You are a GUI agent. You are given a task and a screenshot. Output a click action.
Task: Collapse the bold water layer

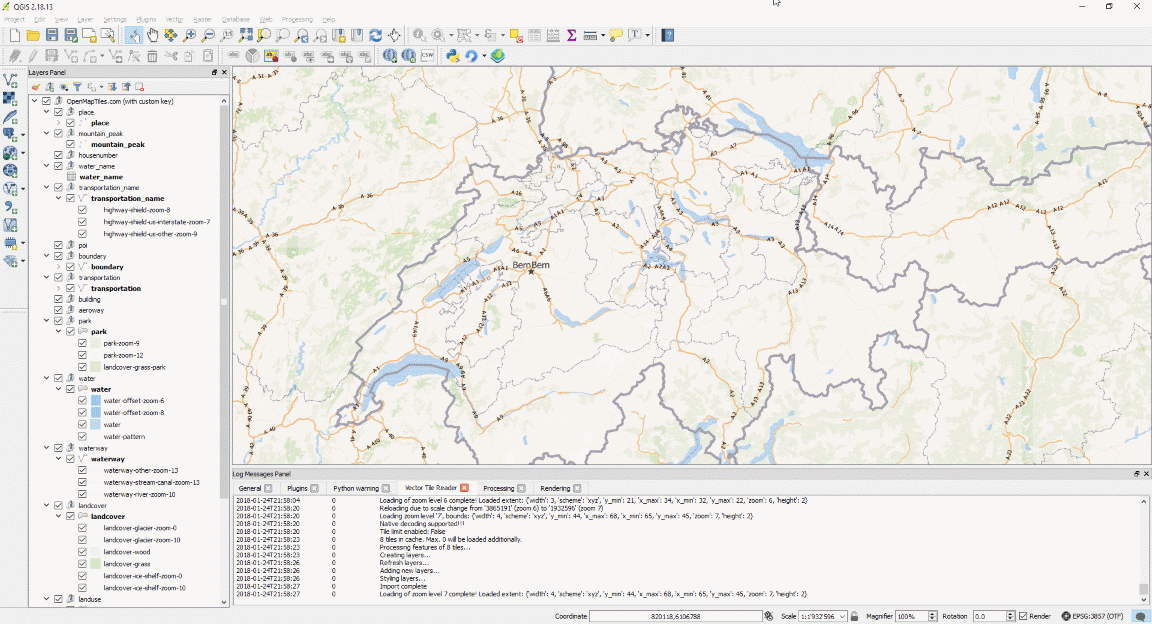[59, 390]
